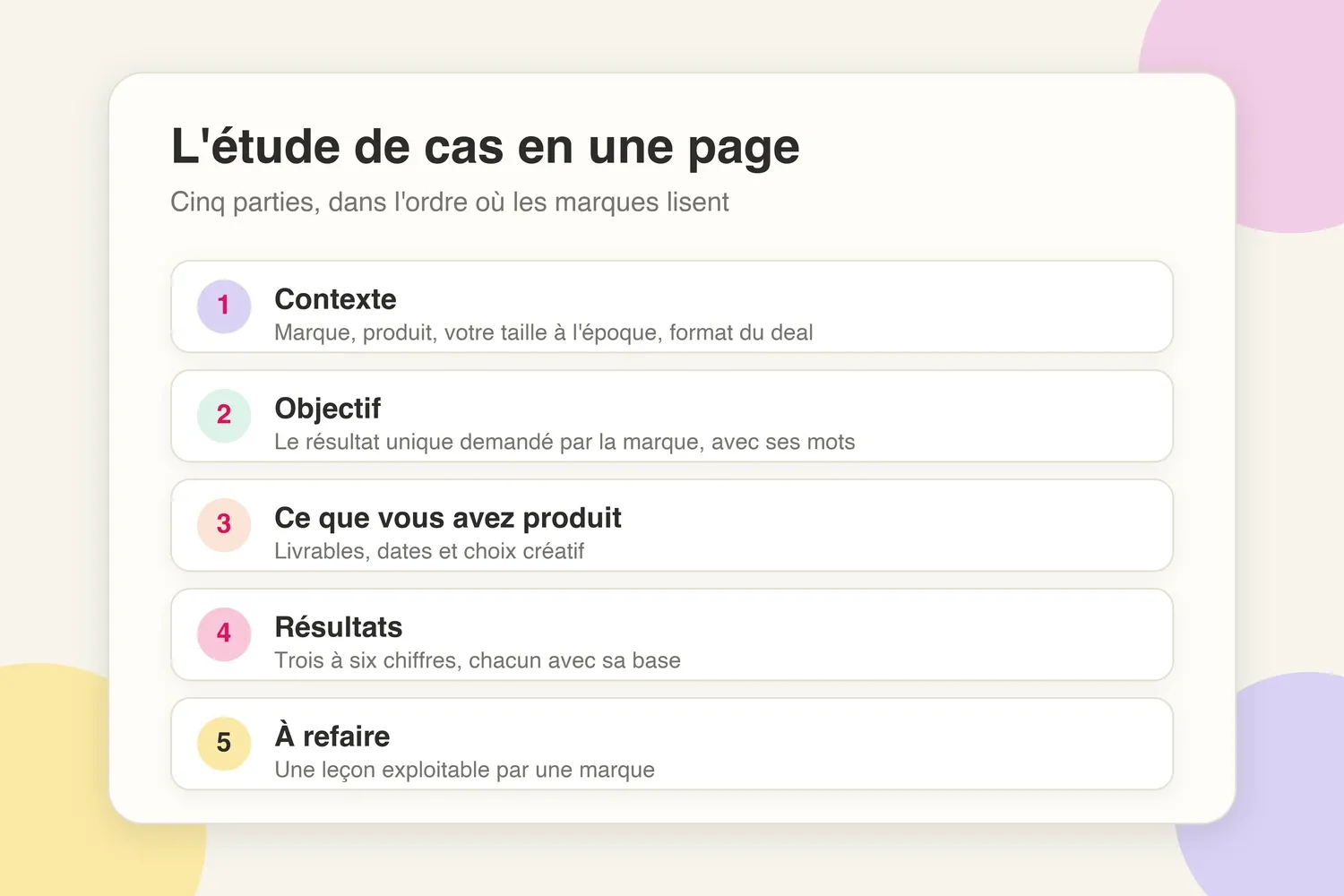
Task: Select the 'Ce que vous avez produit' heading
Action: click(x=448, y=518)
